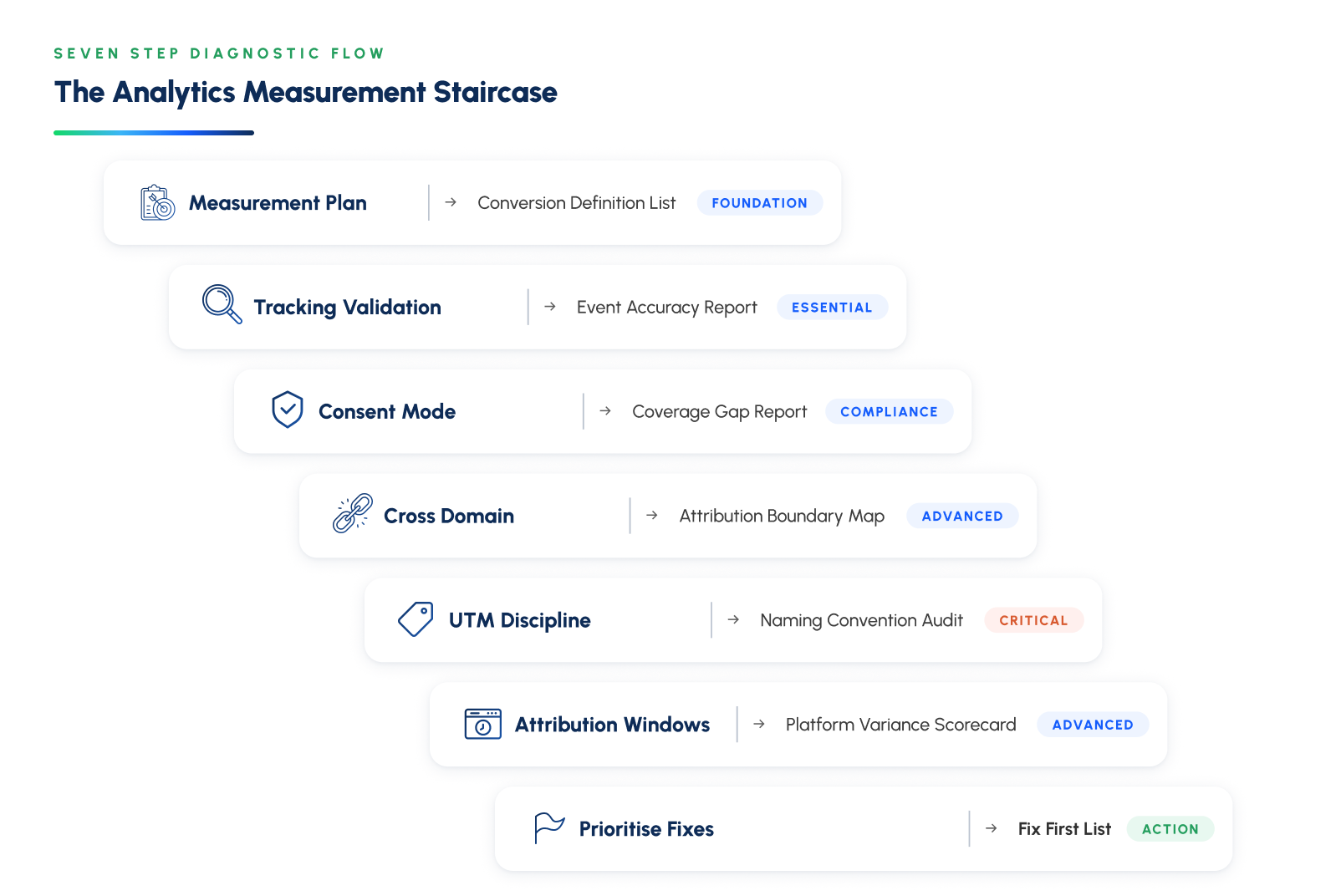Click the Consent Mode shield checkmark icon
Image resolution: width=1341 pixels, height=896 pixels.
point(288,410)
